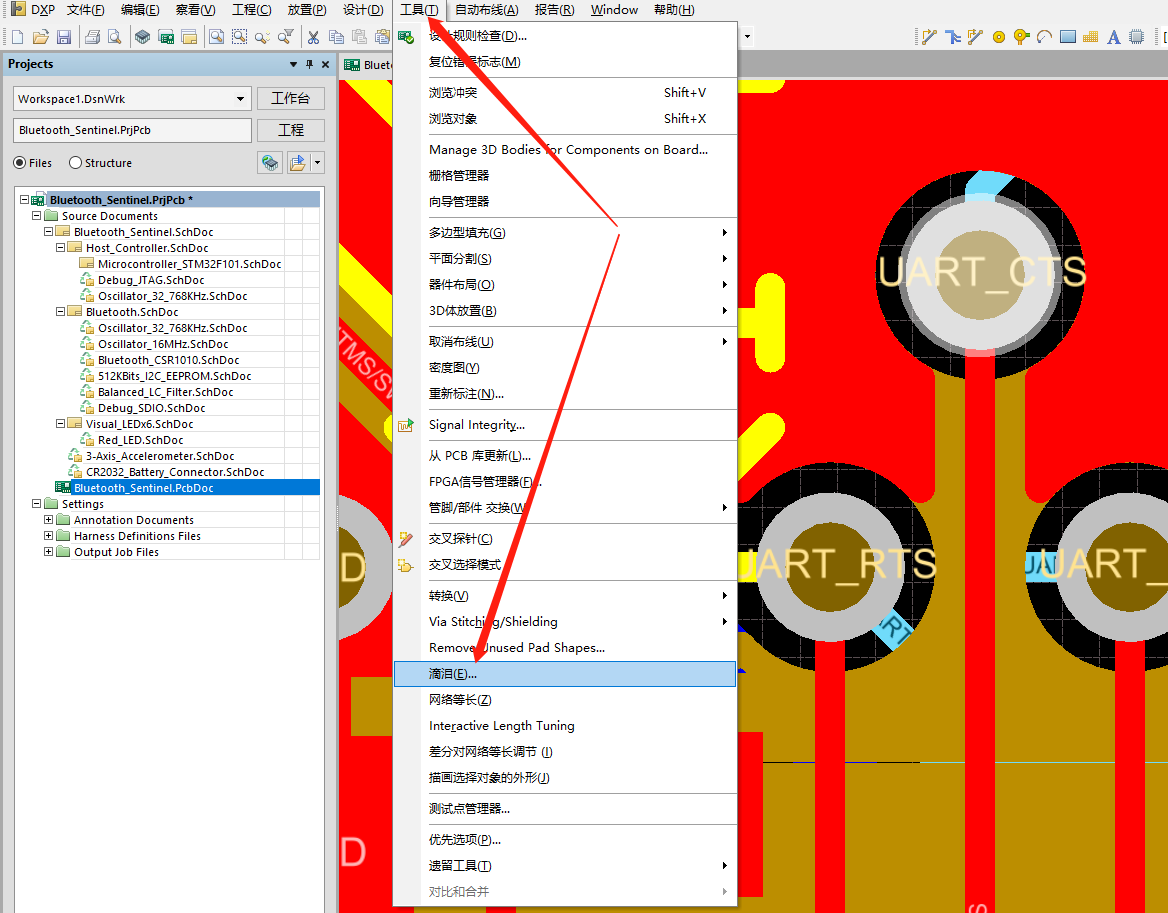
Task: Click the UART_CTS pad on the PCB
Action: coord(981,272)
